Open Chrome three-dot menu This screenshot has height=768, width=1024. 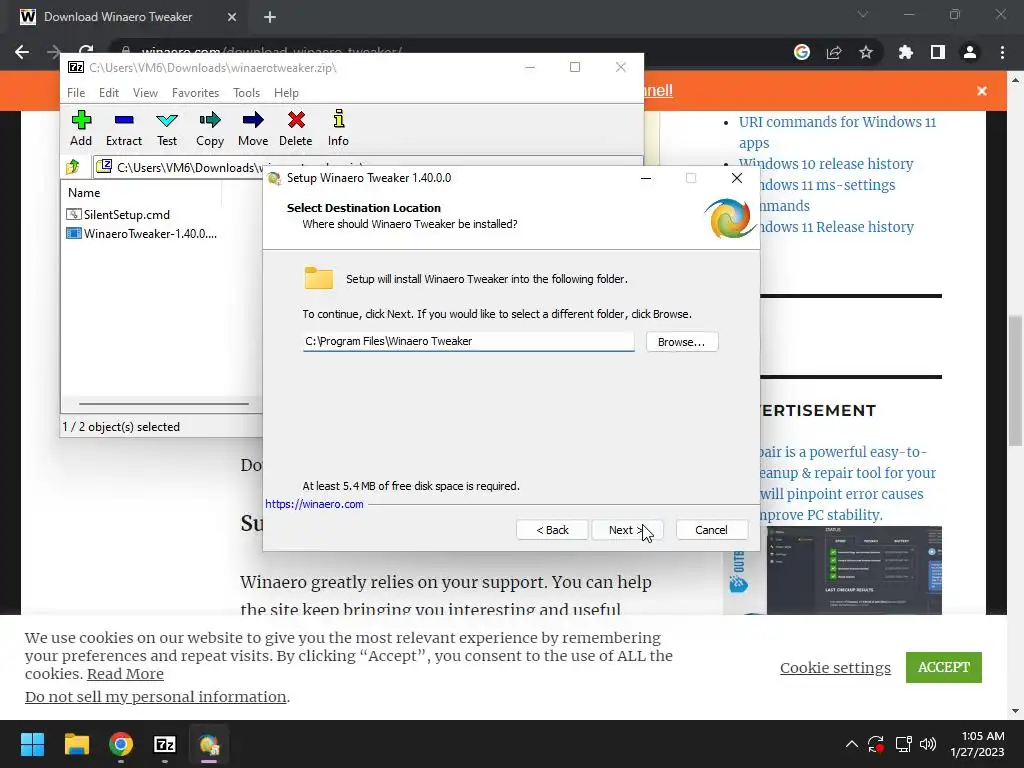coord(1002,52)
